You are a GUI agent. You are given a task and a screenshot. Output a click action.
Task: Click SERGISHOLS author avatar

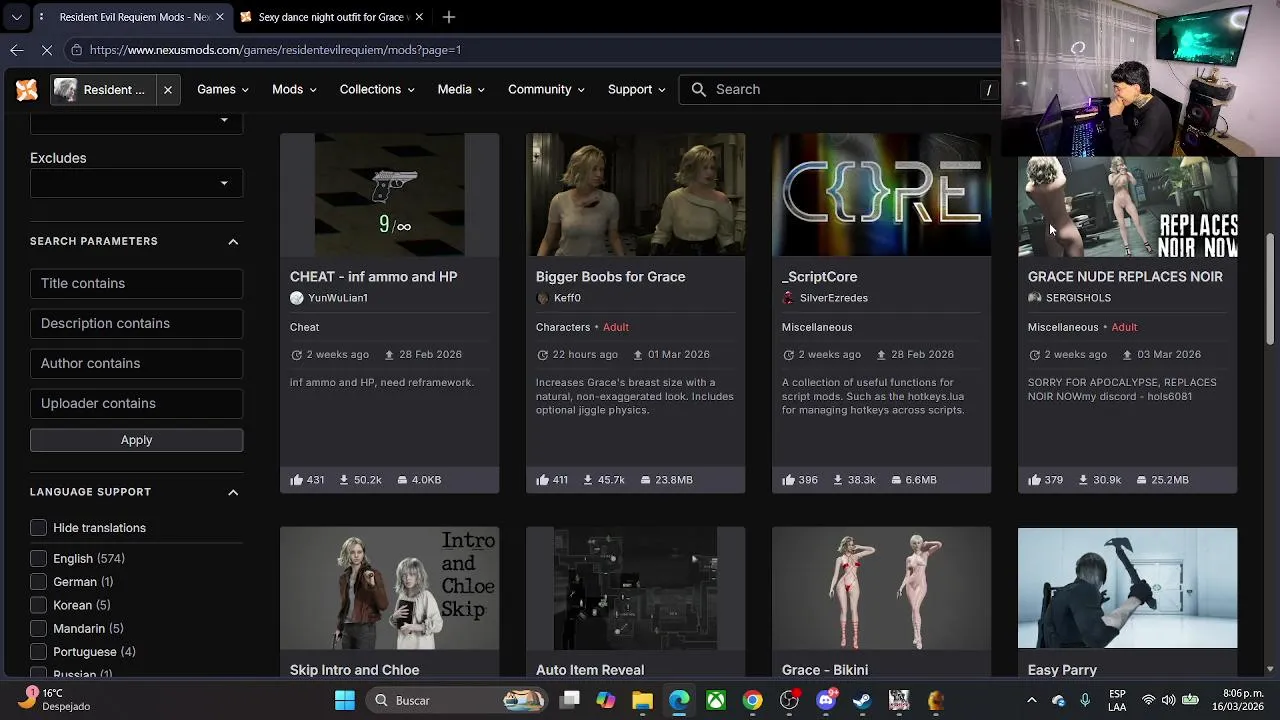point(1034,298)
